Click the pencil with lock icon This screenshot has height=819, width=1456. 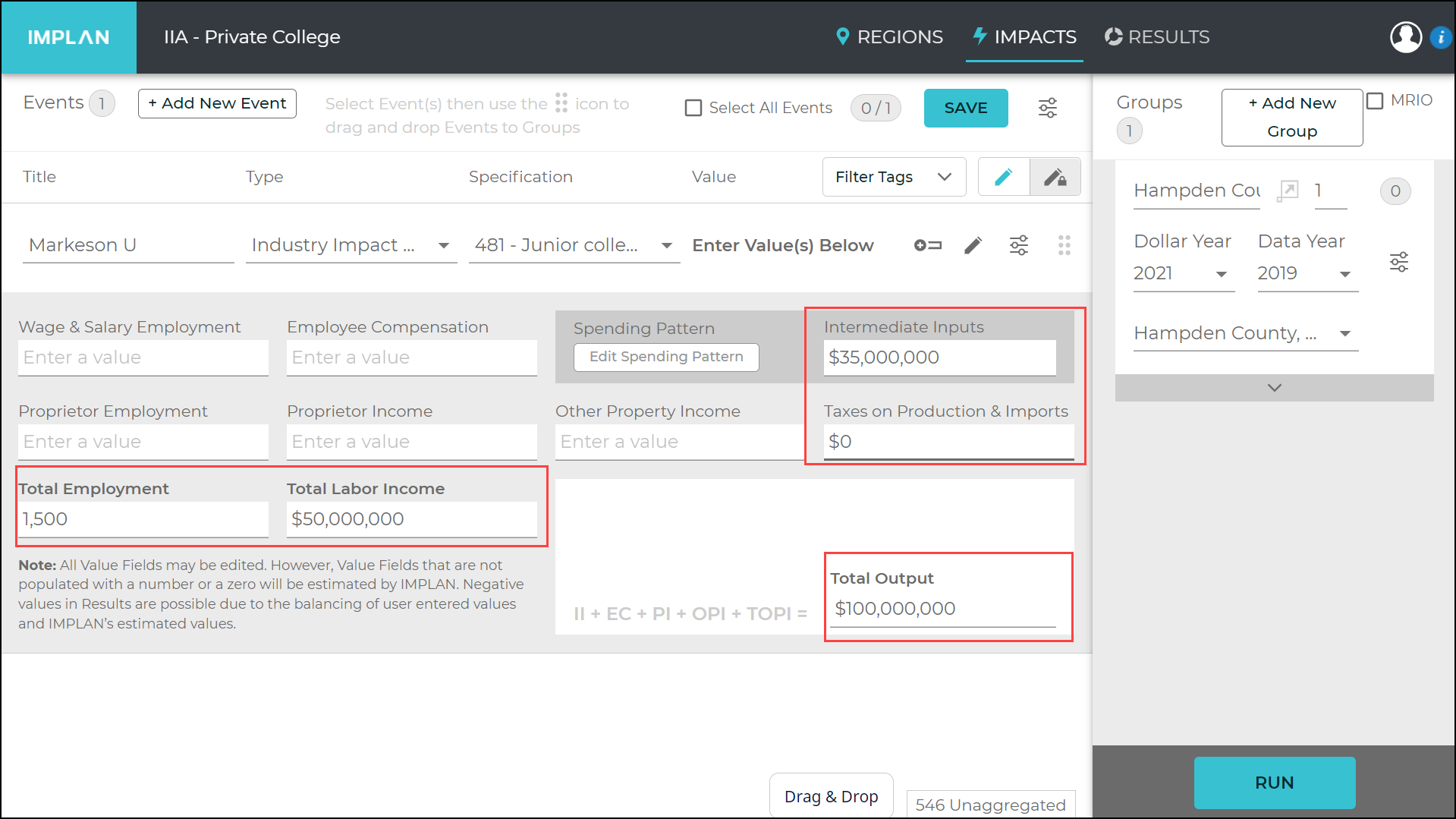point(1055,177)
